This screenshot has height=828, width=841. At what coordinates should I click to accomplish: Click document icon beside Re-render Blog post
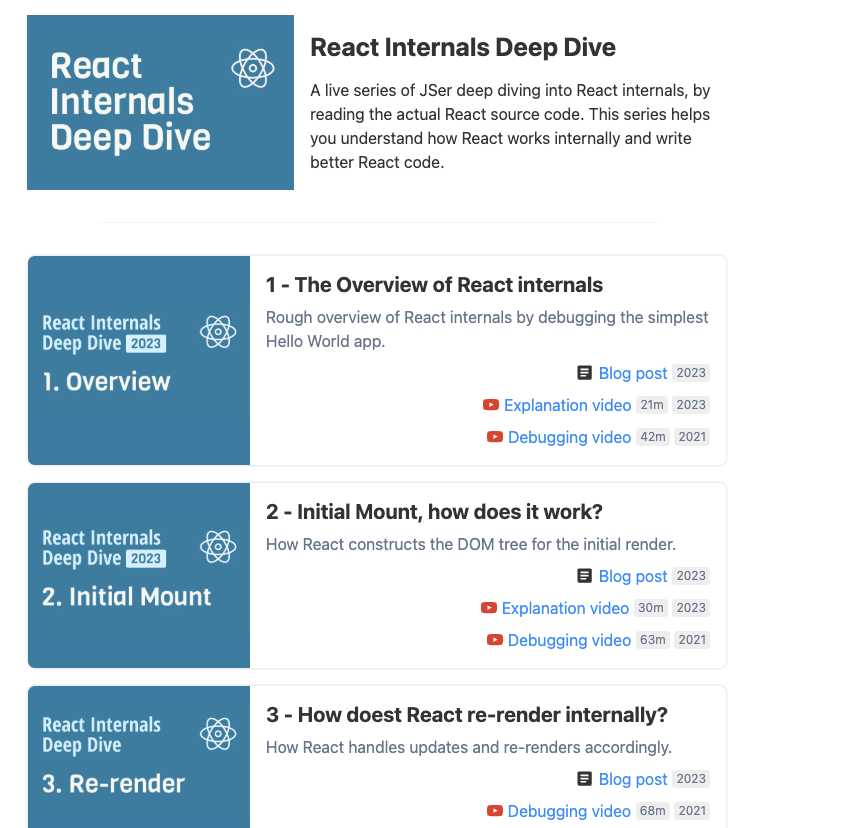(x=584, y=779)
